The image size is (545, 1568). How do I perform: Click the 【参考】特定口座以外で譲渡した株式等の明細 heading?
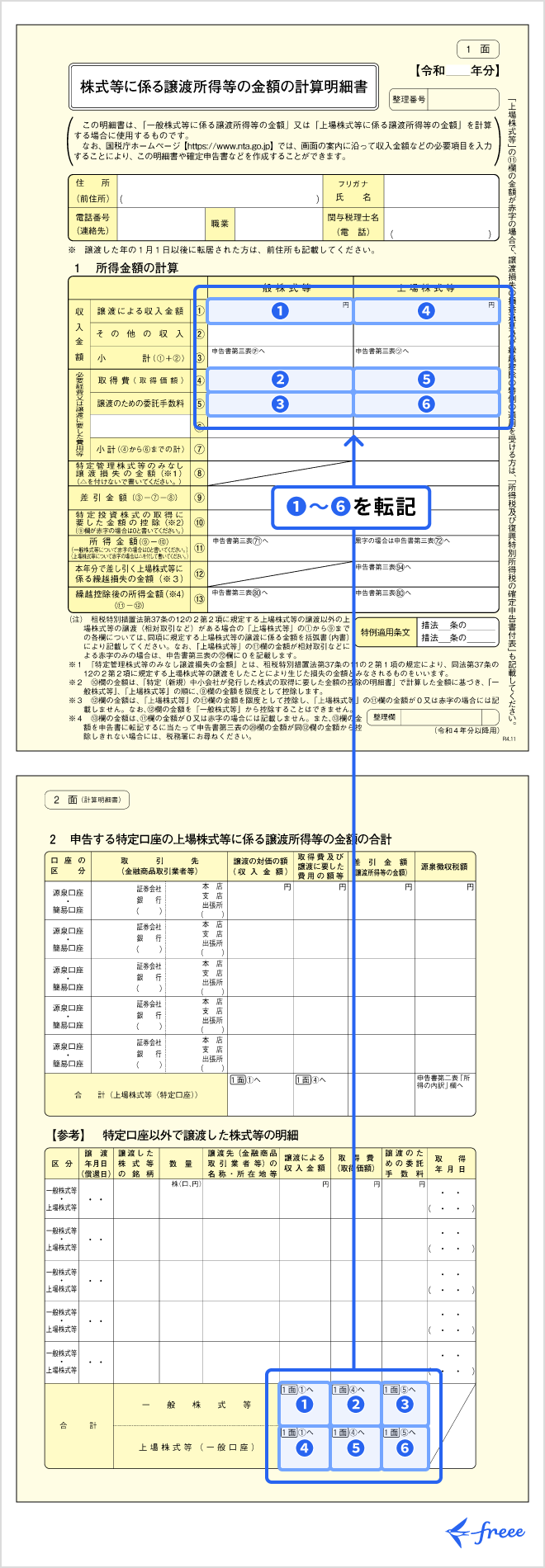[173, 1135]
